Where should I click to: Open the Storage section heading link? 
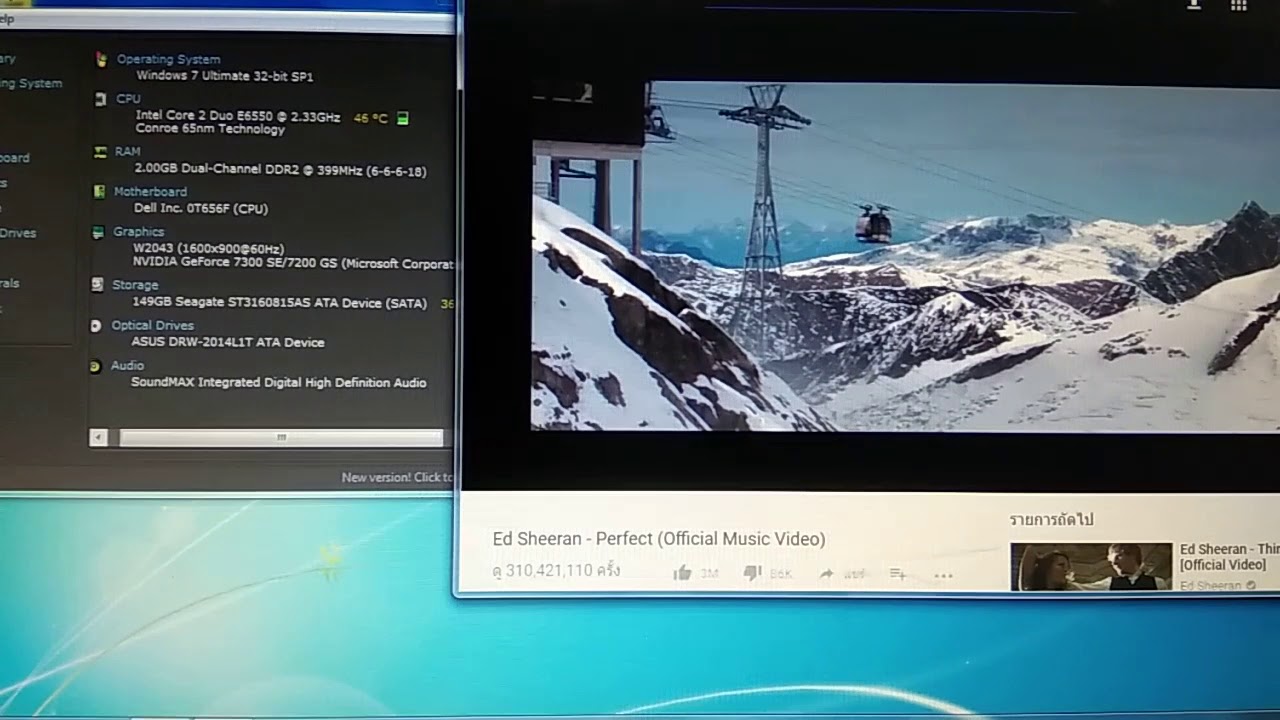pos(135,285)
